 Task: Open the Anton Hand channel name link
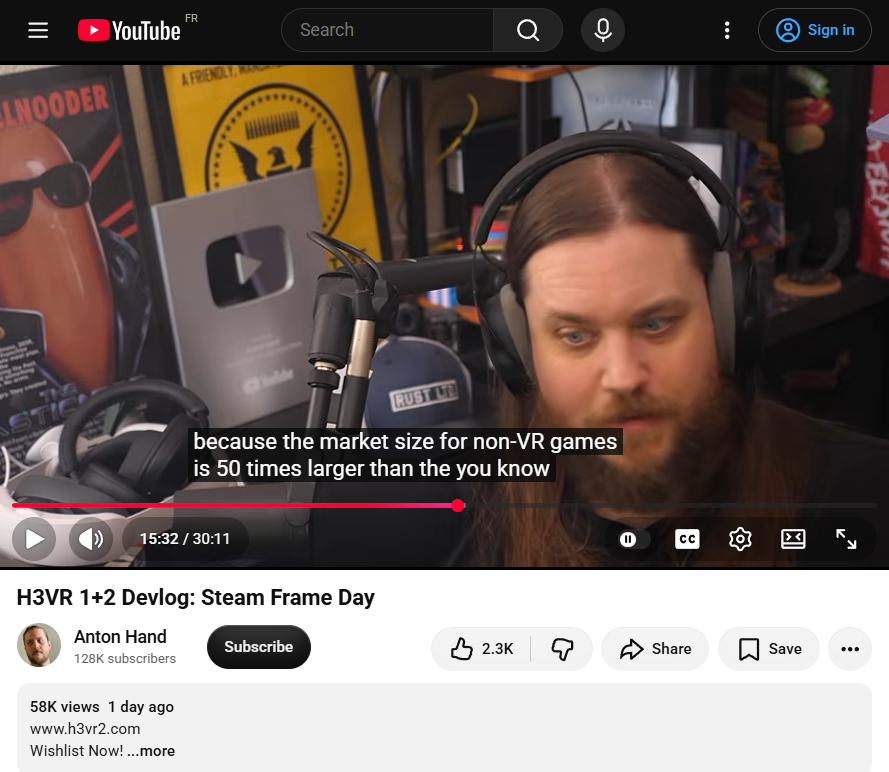point(120,637)
